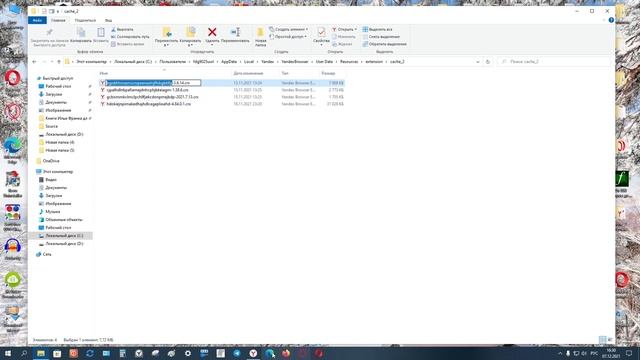The image size is (640, 360).
Task: Open Музыка in the navigation pane
Action: 53,211
